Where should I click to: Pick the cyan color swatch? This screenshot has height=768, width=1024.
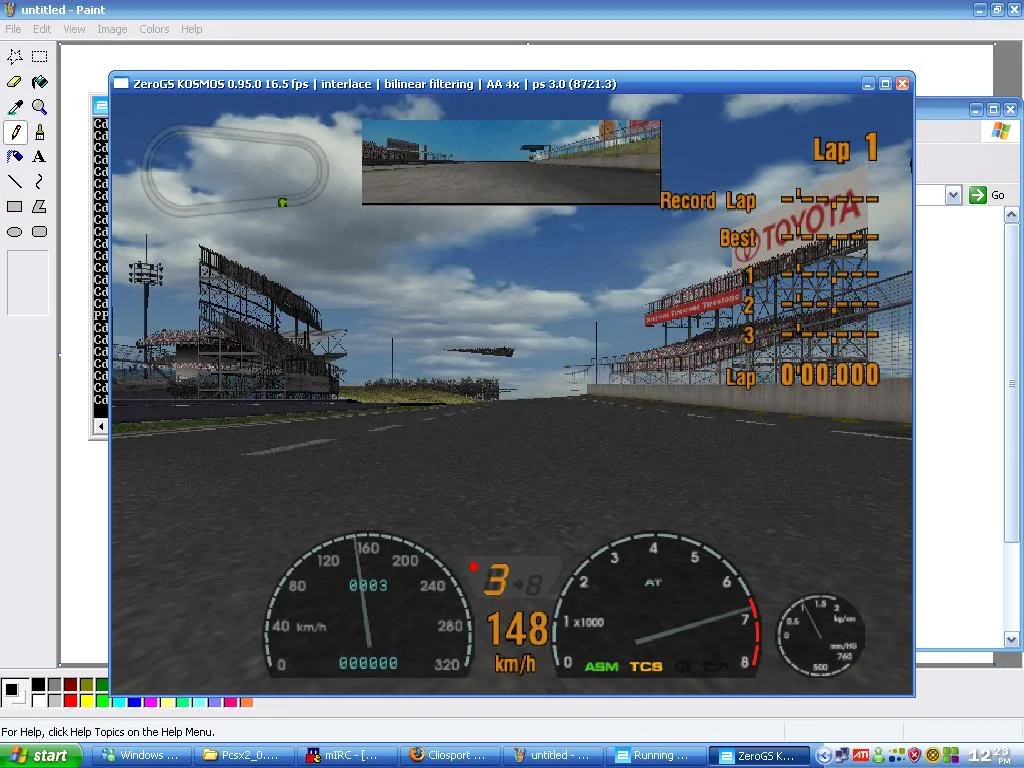[118, 702]
